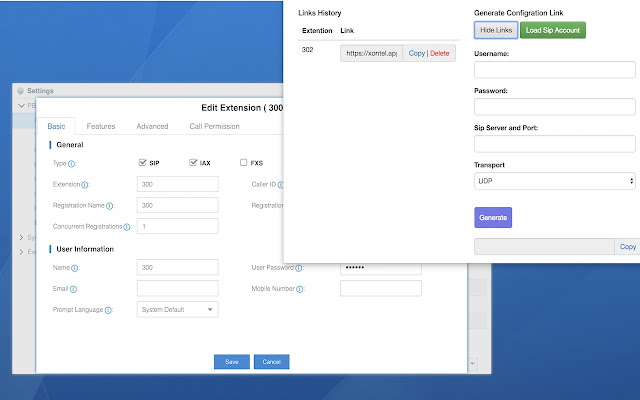
Task: Save the extension settings
Action: click(x=232, y=362)
